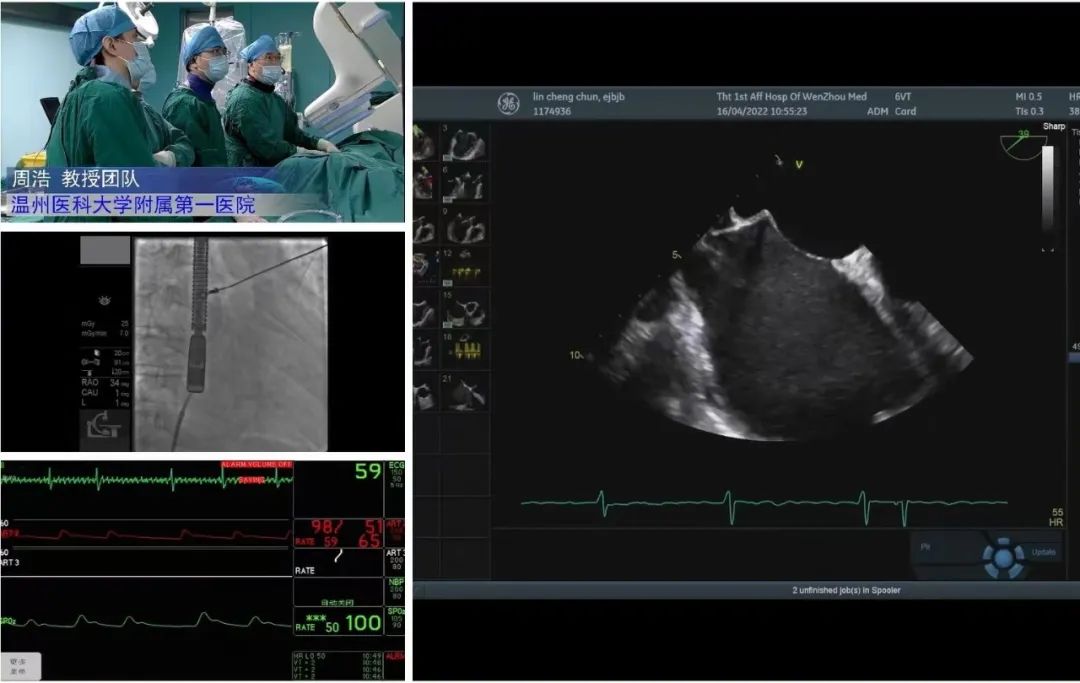Click the eye icon in fluoroscopy sidebar

click(x=104, y=300)
